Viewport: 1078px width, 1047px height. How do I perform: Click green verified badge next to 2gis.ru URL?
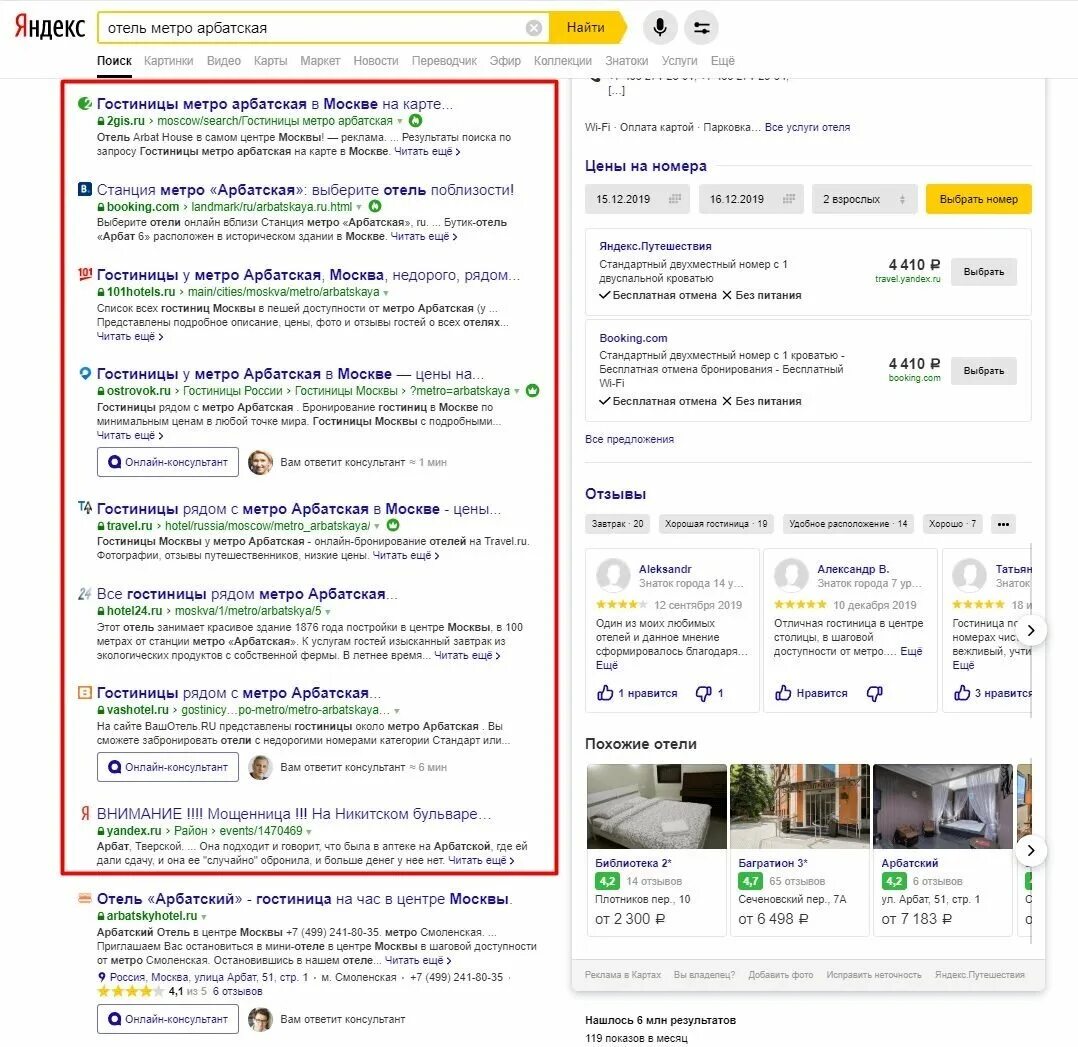[x=416, y=121]
